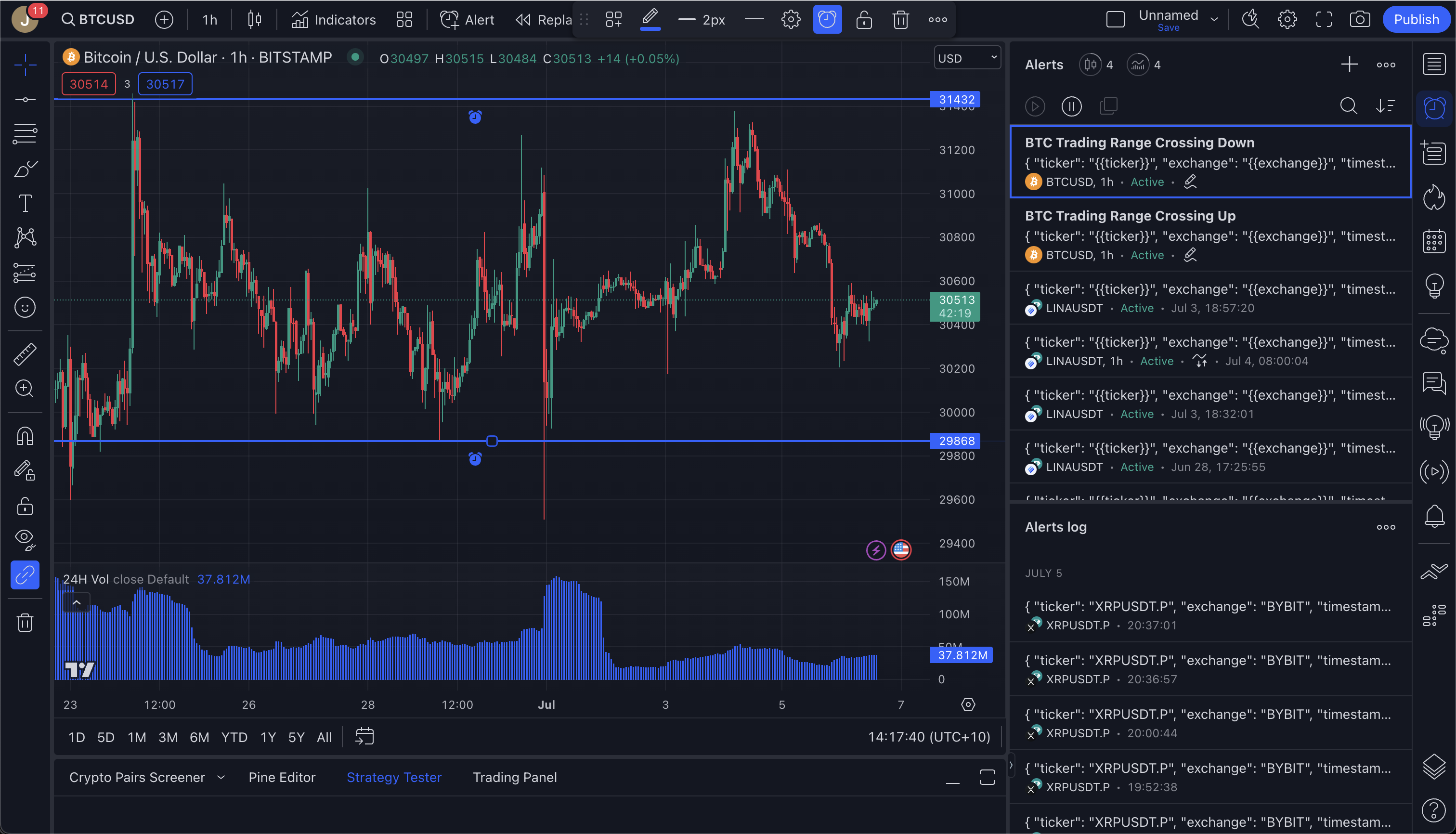This screenshot has height=834, width=1456.
Task: Select the 1D time range
Action: (77, 737)
